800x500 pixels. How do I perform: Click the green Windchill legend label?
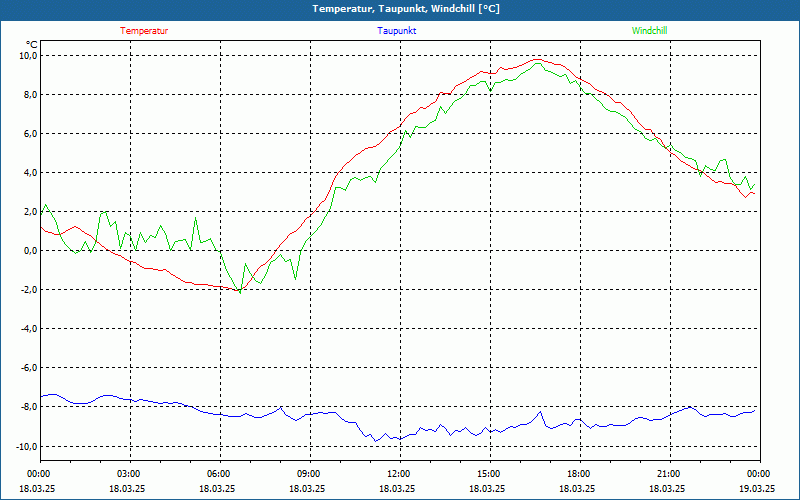tap(649, 31)
